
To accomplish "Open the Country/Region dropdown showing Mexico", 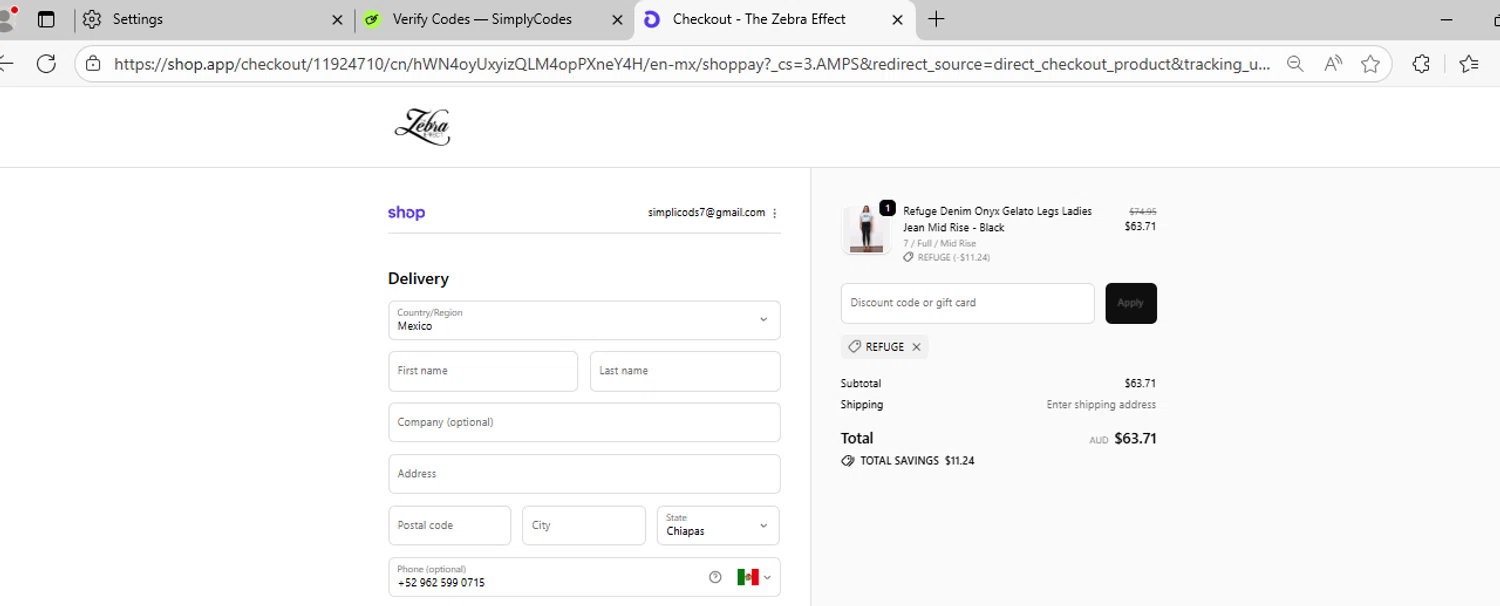I will 584,320.
